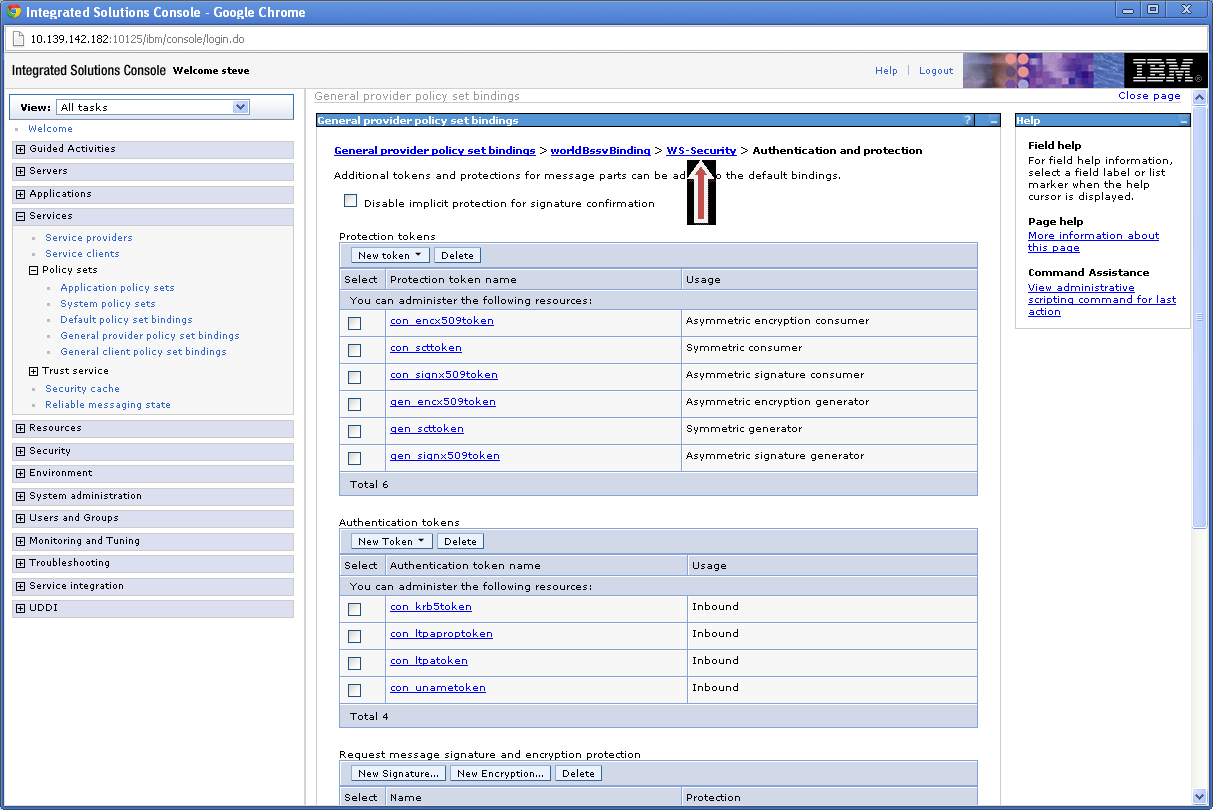This screenshot has width=1213, height=810.
Task: Open Service clients in navigation
Action: (x=82, y=254)
